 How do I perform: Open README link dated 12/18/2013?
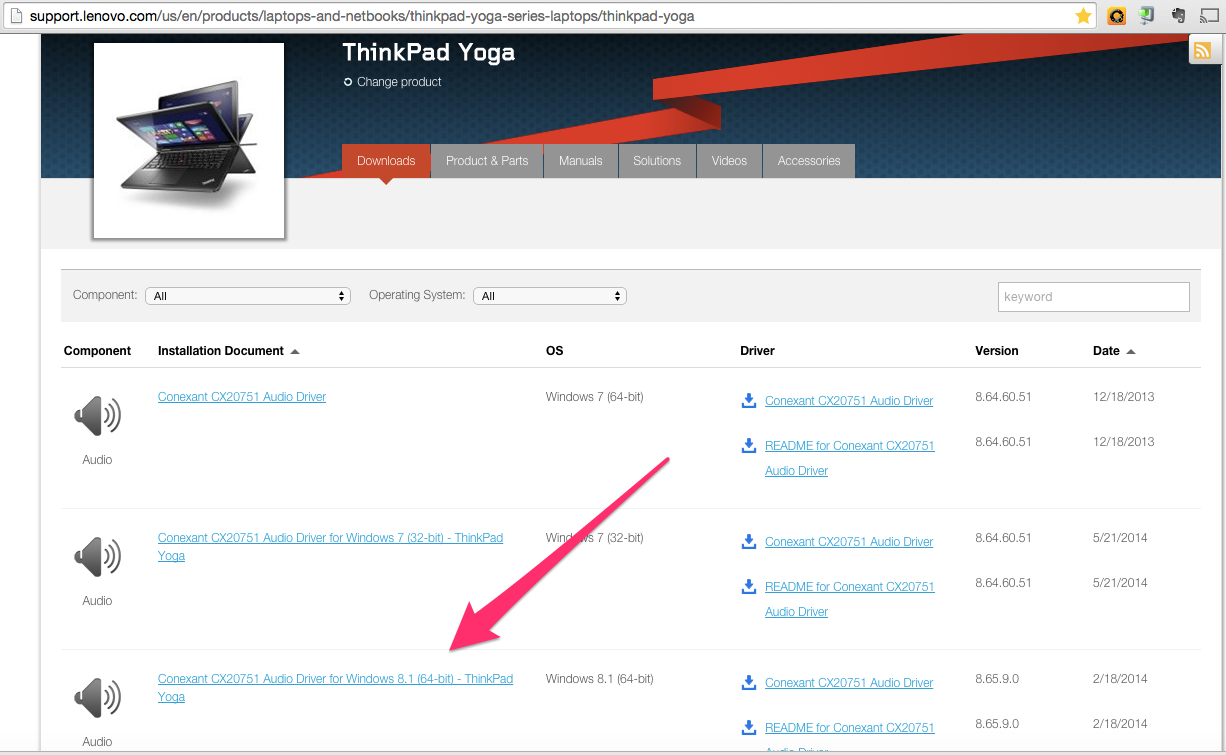point(849,458)
